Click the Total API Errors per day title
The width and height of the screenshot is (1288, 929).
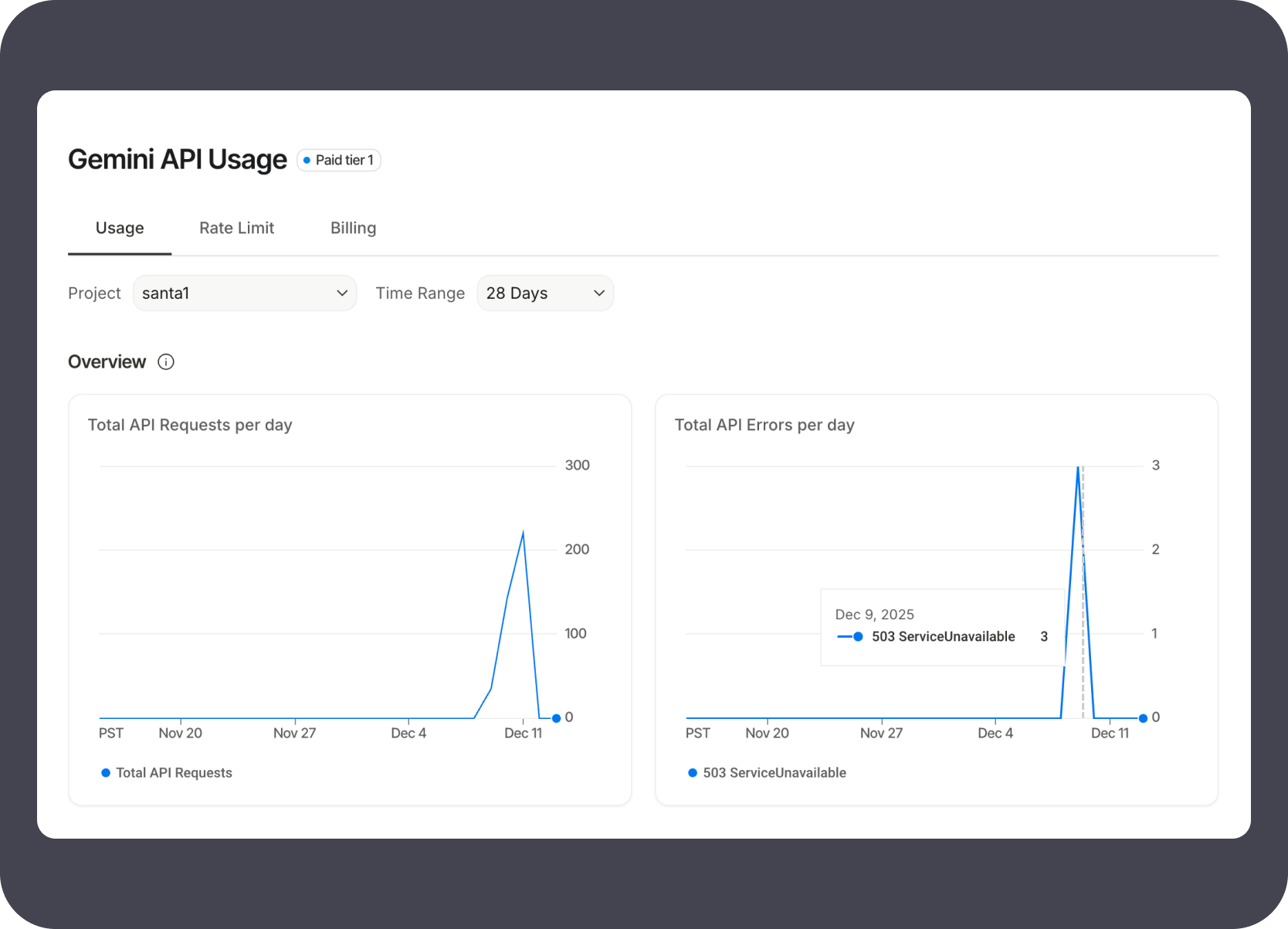coord(764,425)
